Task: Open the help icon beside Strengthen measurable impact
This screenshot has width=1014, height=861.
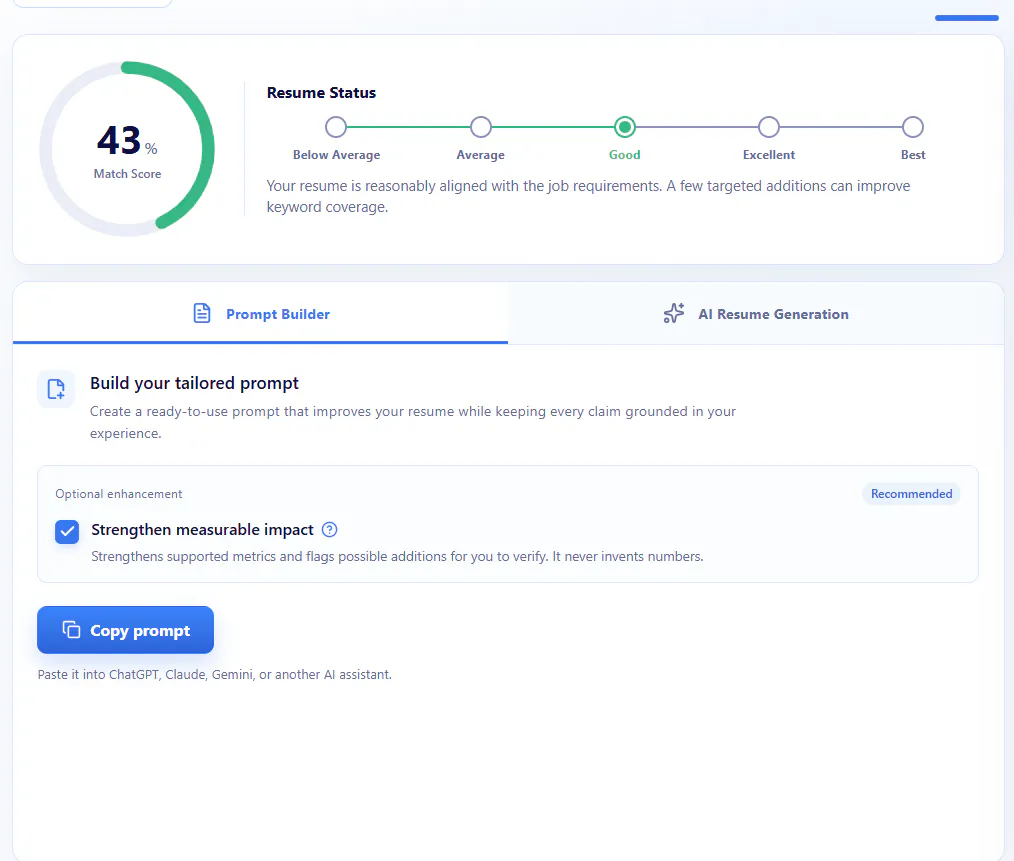Action: click(329, 530)
